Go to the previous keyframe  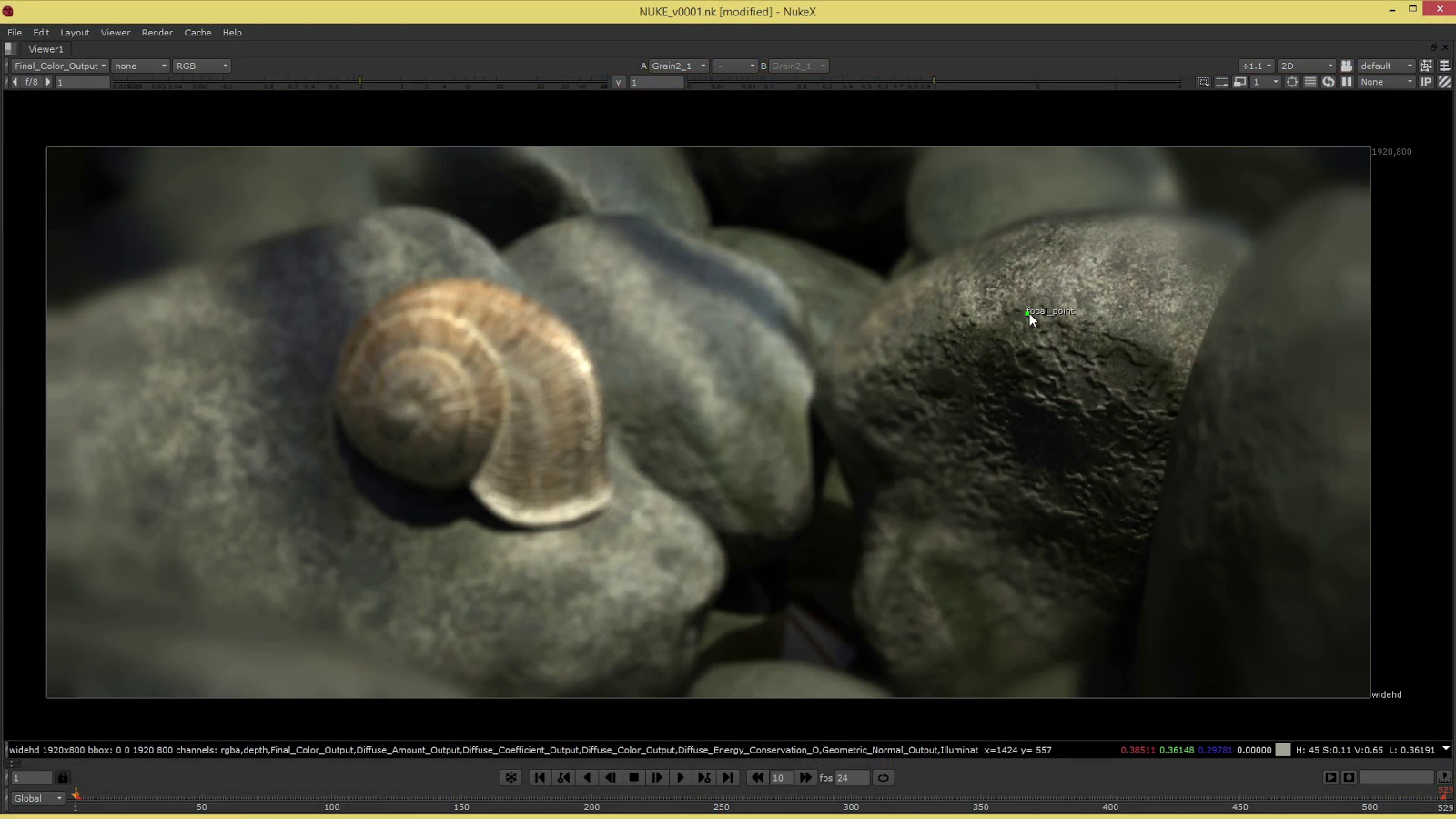[563, 778]
